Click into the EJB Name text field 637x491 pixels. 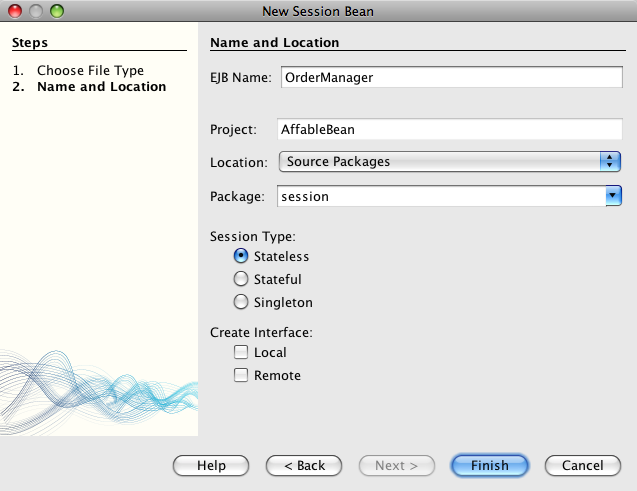[449, 76]
